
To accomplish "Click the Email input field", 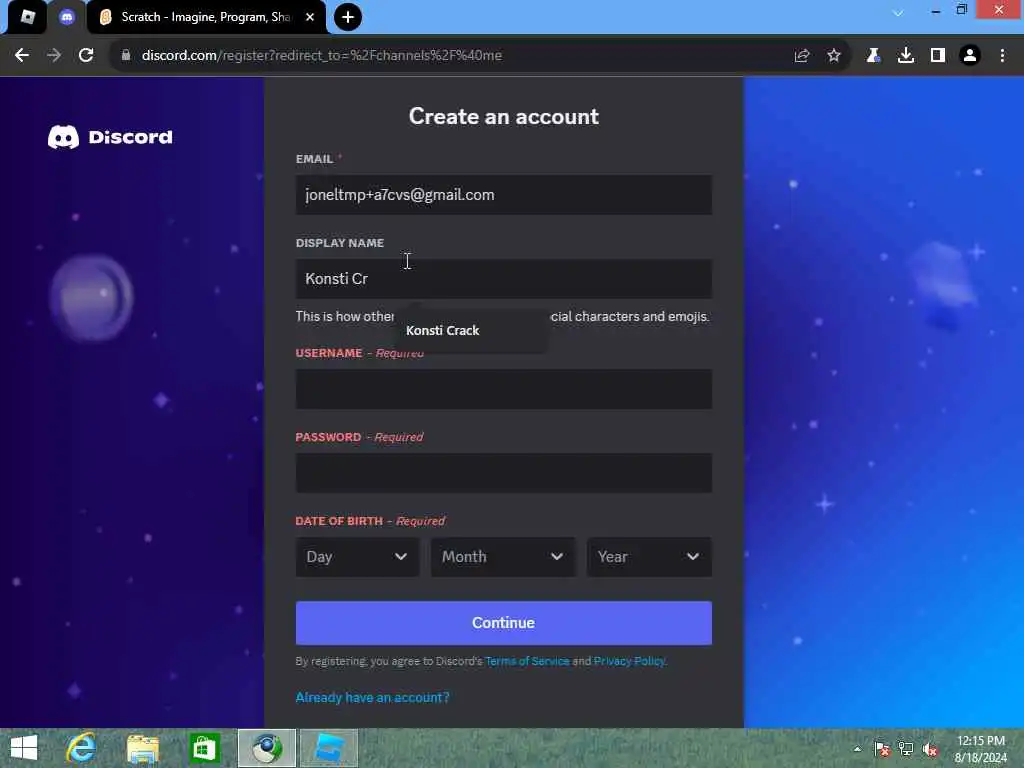I will coord(504,195).
